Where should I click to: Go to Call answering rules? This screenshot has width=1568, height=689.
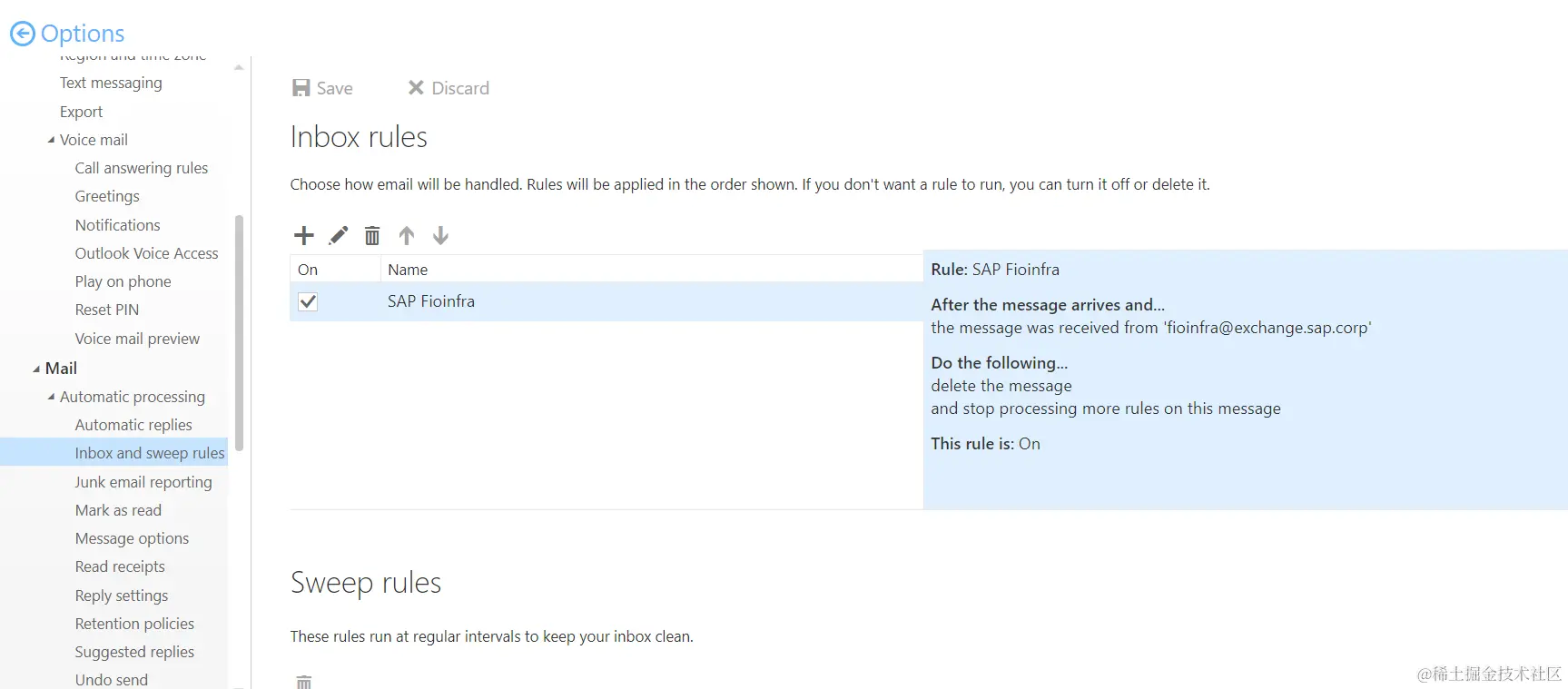point(142,168)
